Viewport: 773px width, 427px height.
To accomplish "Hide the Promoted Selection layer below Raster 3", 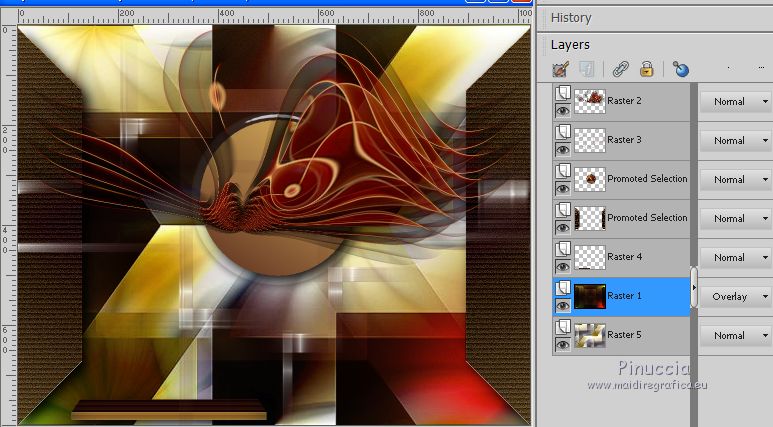I will (562, 188).
